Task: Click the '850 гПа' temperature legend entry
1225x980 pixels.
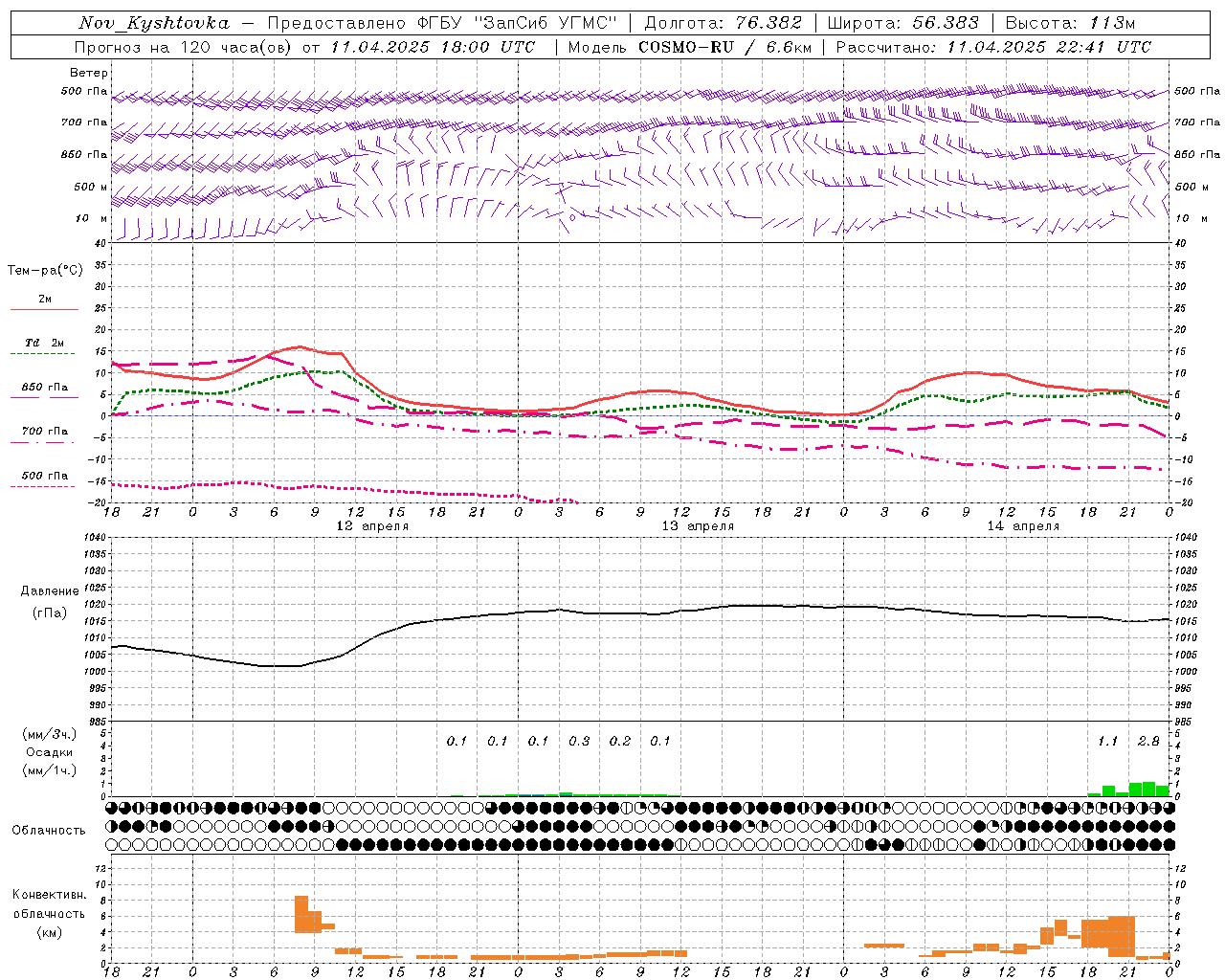Action: click(45, 387)
